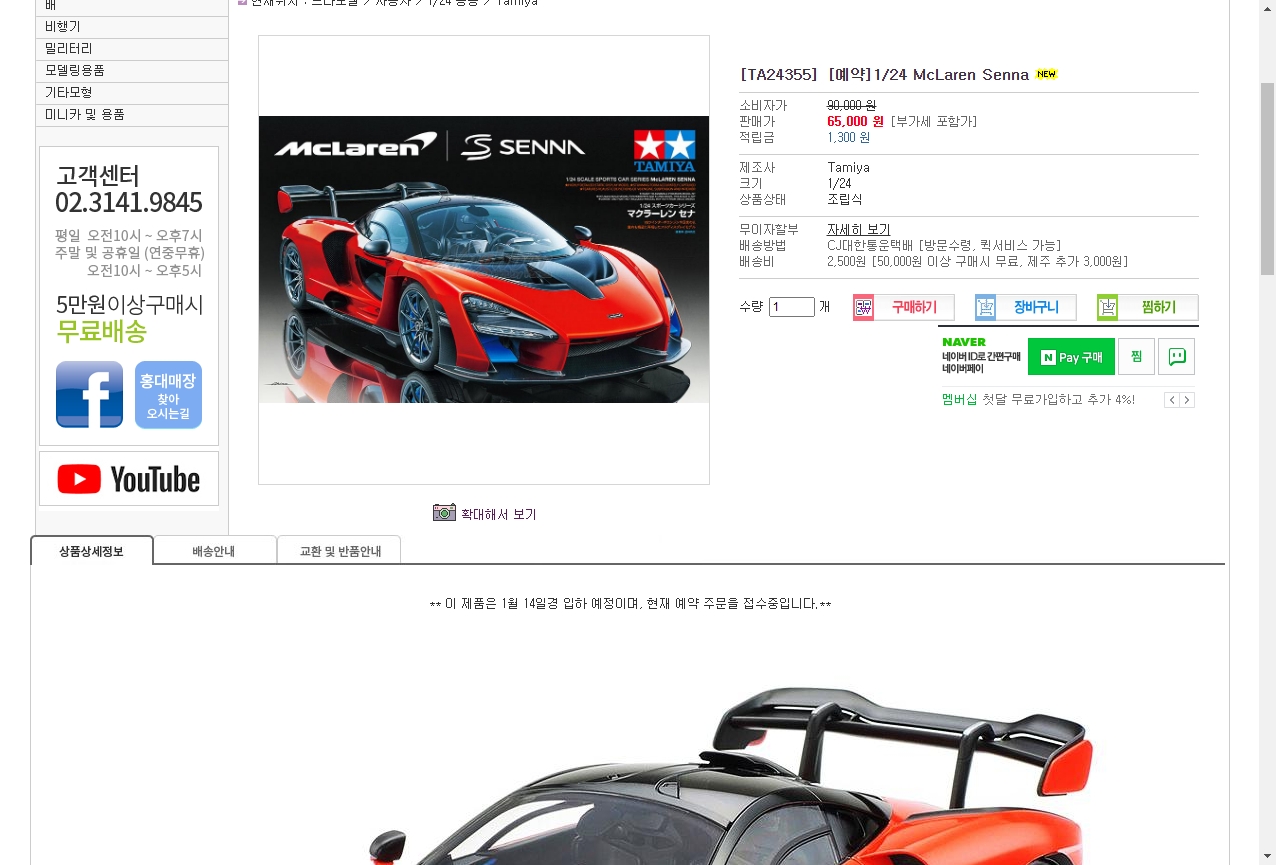1276x865 pixels.
Task: Buy with the green N Pay 구매 button
Action: [x=1071, y=357]
